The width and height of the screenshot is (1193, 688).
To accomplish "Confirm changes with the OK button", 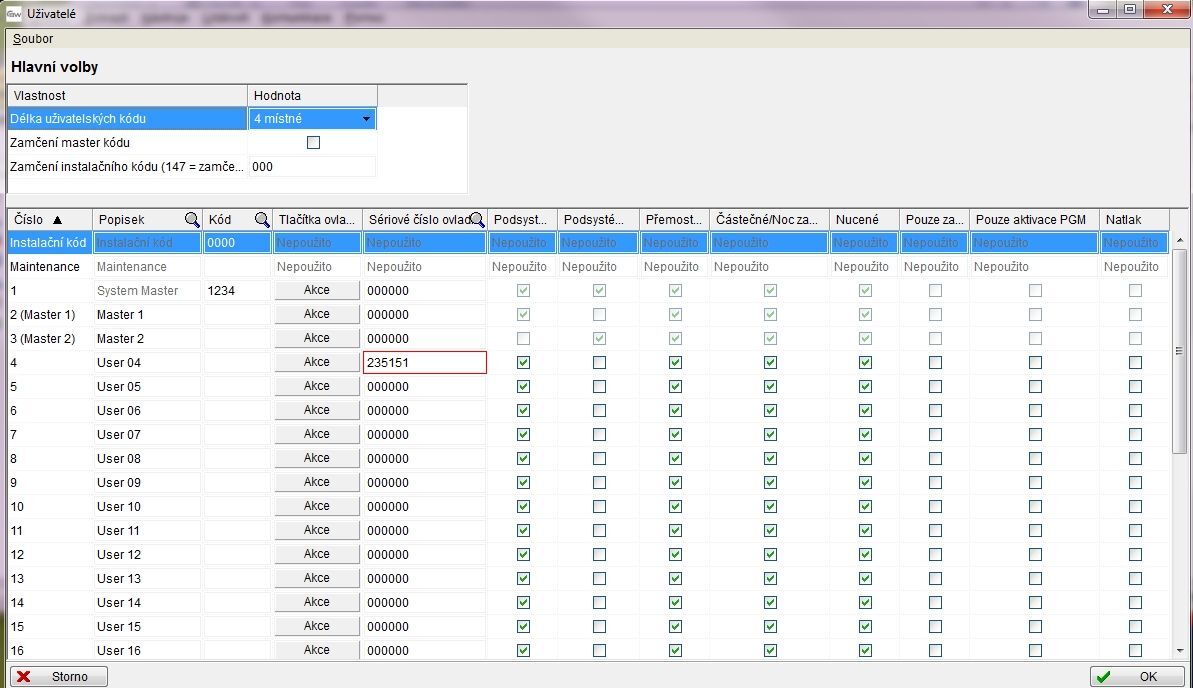I will pyautogui.click(x=1137, y=677).
